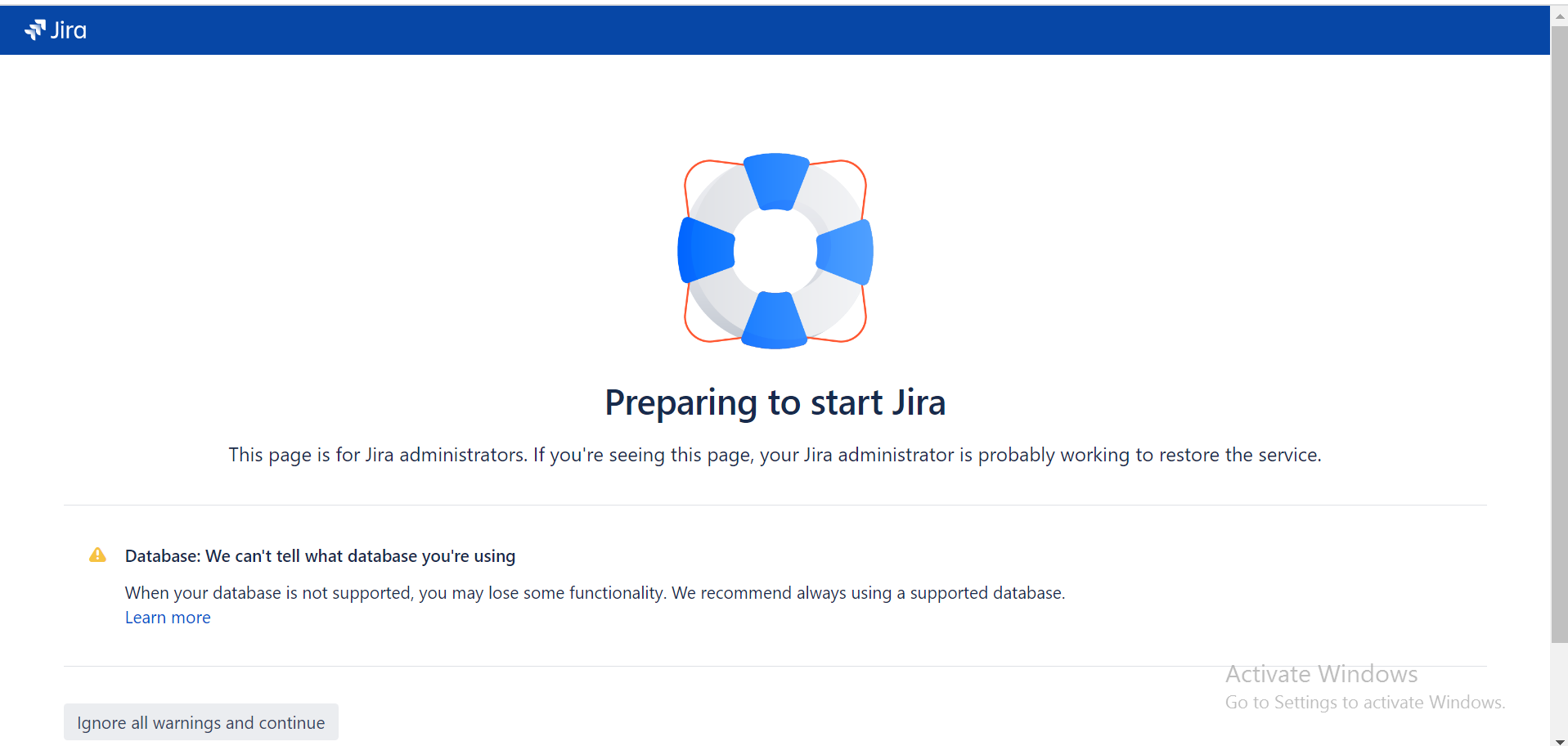This screenshot has width=1568, height=746.
Task: Open the Learn more link
Action: [x=168, y=618]
